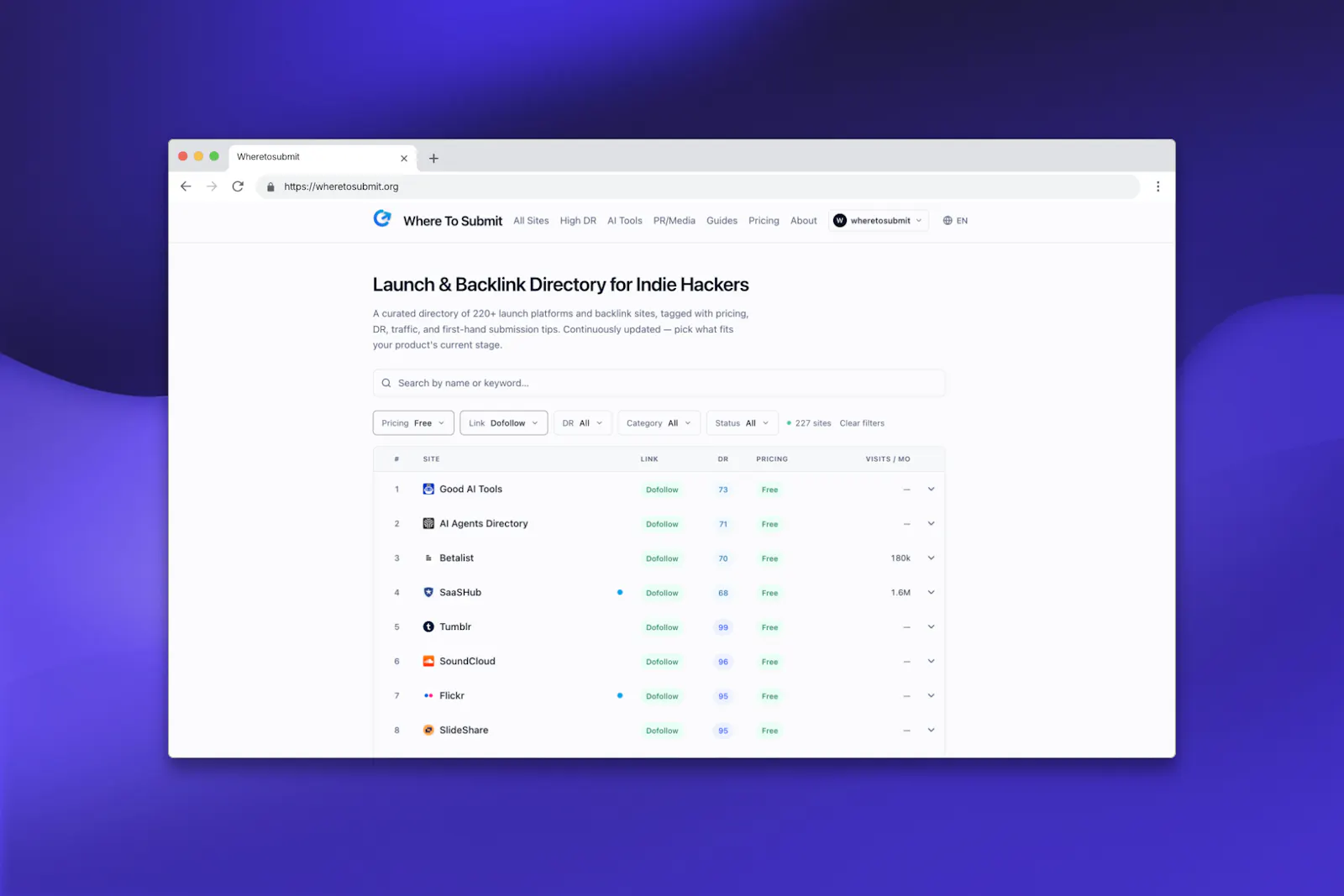
Task: Click the globe EN language selector
Action: 955,221
